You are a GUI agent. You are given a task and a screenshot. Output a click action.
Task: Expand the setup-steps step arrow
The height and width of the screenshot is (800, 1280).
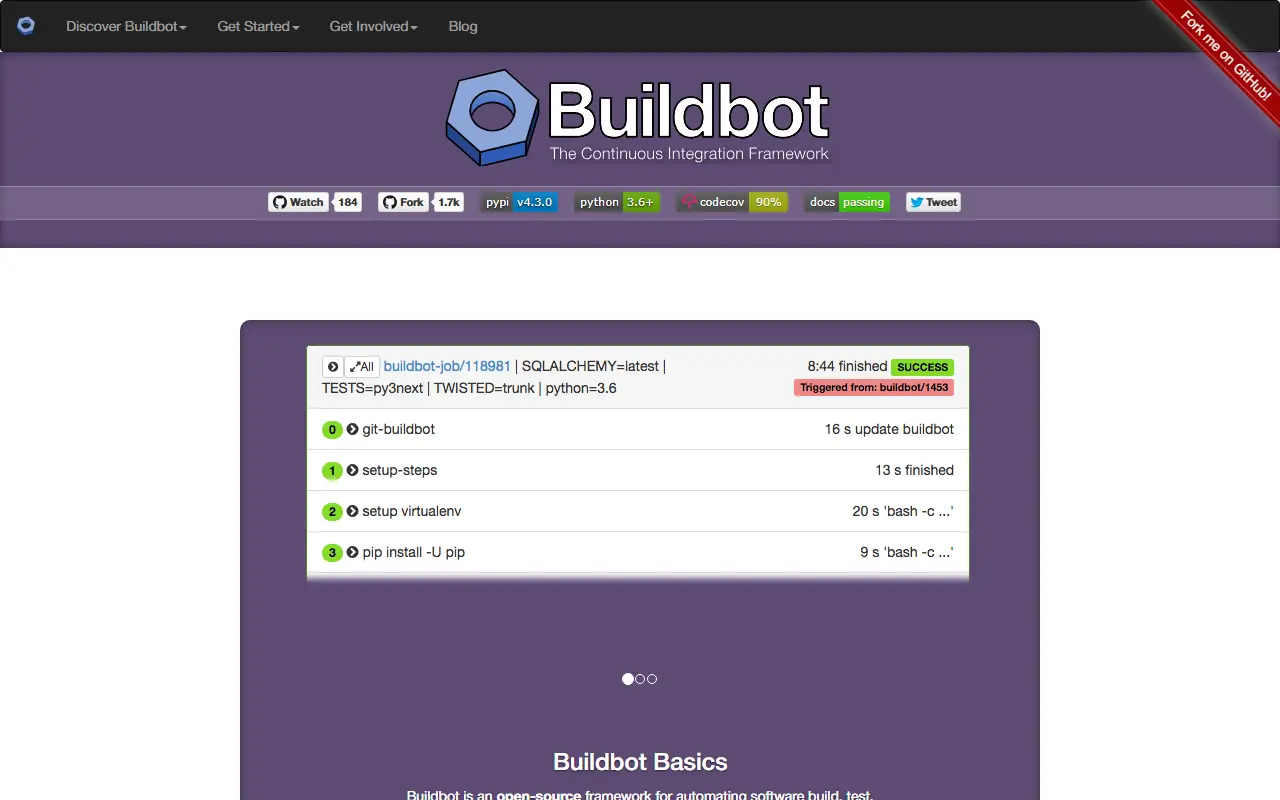click(x=352, y=470)
